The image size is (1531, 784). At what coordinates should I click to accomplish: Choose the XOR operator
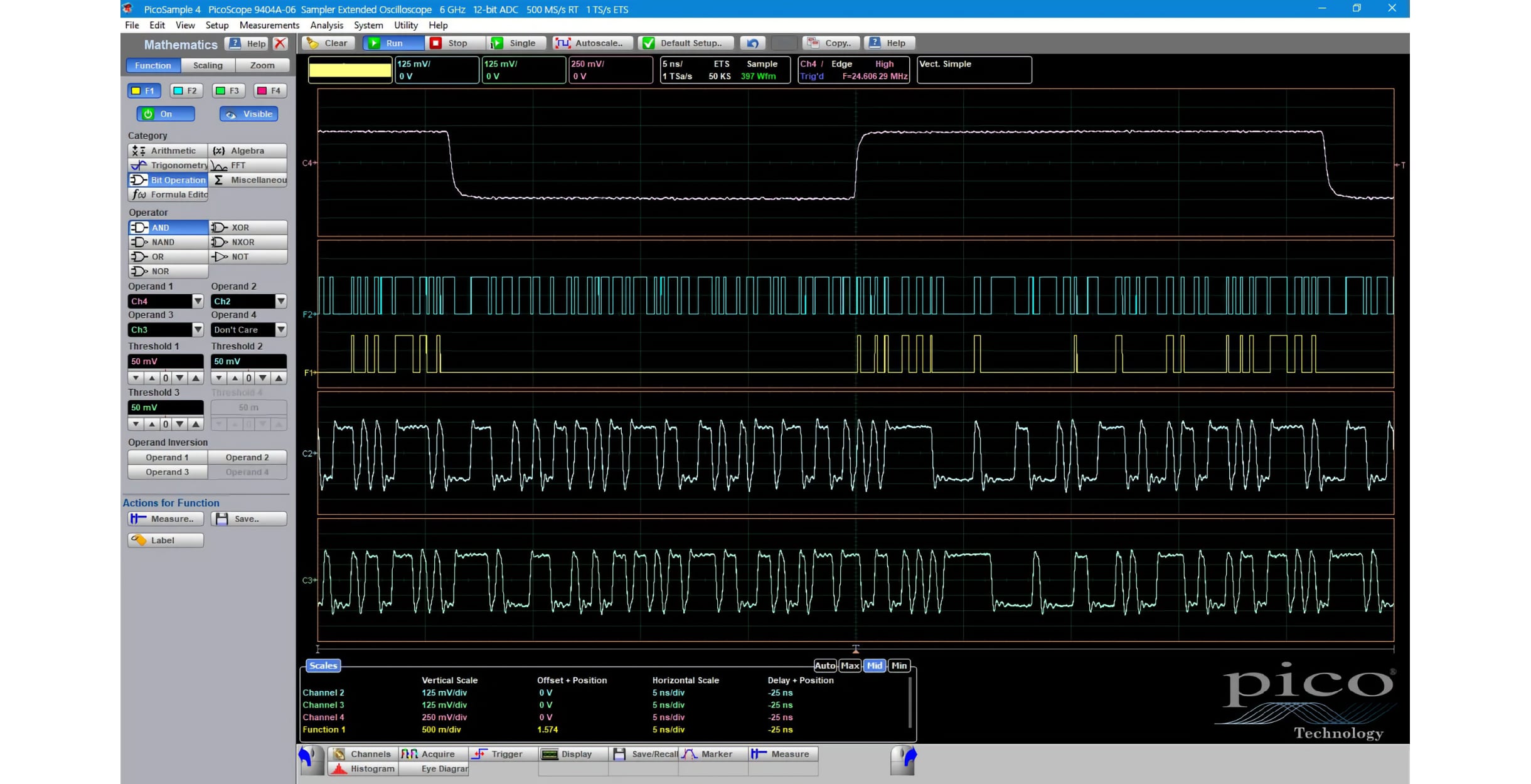[x=248, y=228]
